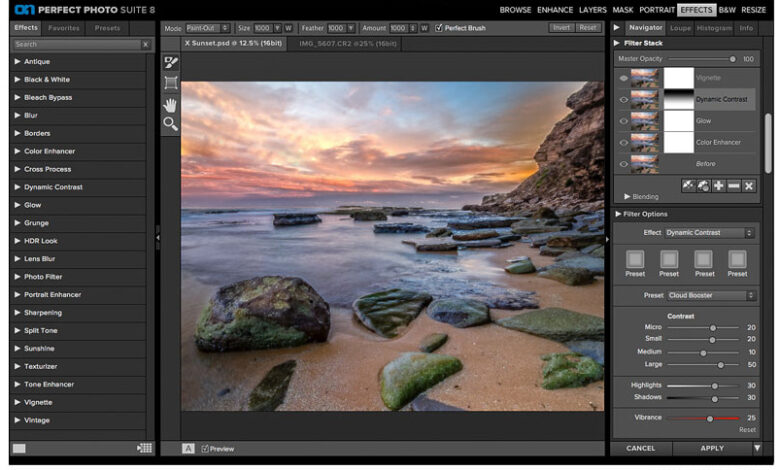Image resolution: width=780 pixels, height=470 pixels.
Task: Toggle visibility of the Glow layer
Action: pyautogui.click(x=624, y=121)
